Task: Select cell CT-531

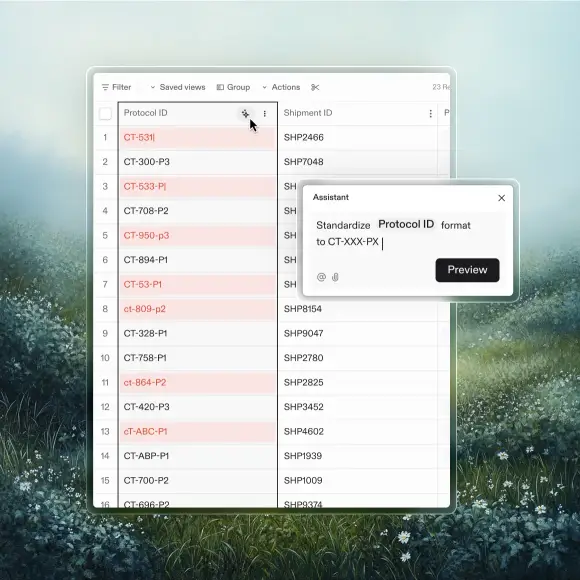Action: [x=198, y=138]
